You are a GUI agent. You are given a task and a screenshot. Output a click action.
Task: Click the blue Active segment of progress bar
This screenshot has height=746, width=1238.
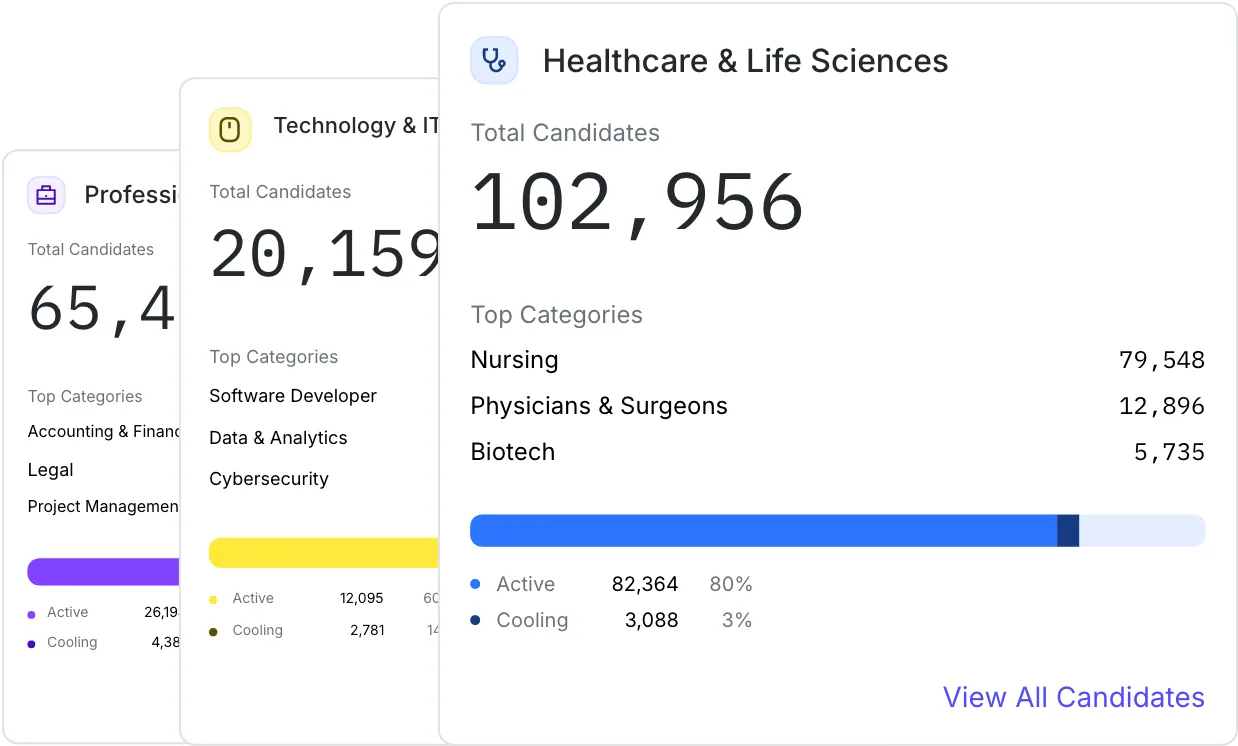click(763, 531)
